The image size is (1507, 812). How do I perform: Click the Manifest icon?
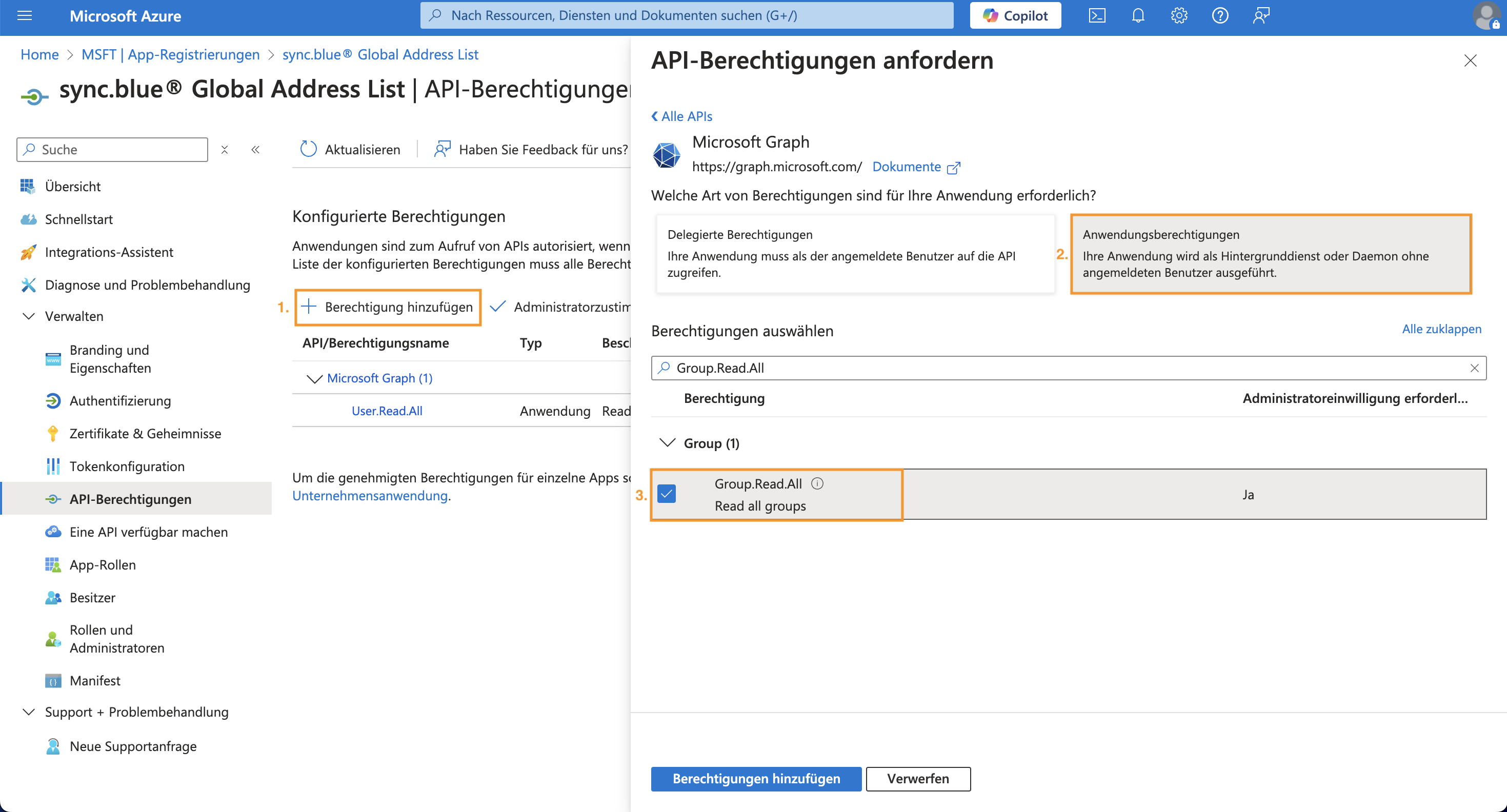click(x=53, y=681)
